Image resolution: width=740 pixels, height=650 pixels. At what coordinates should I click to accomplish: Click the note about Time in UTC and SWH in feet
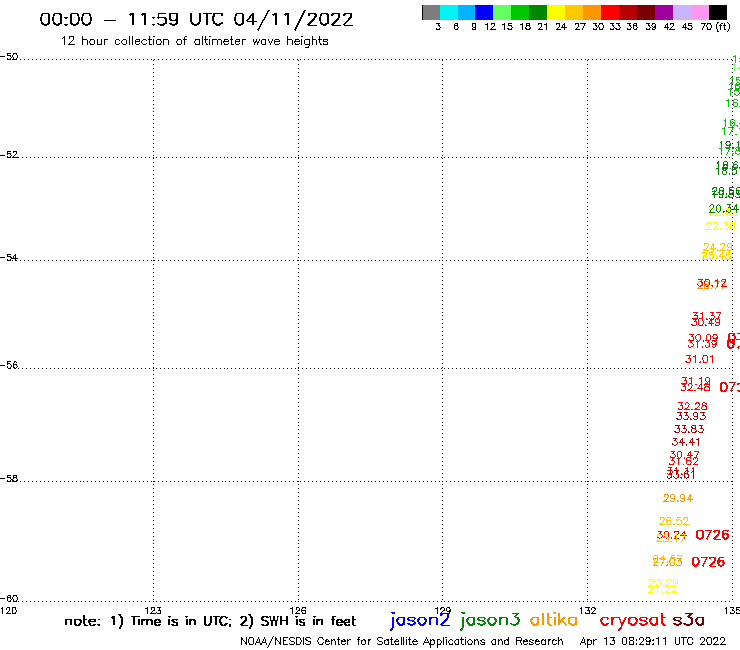210,621
